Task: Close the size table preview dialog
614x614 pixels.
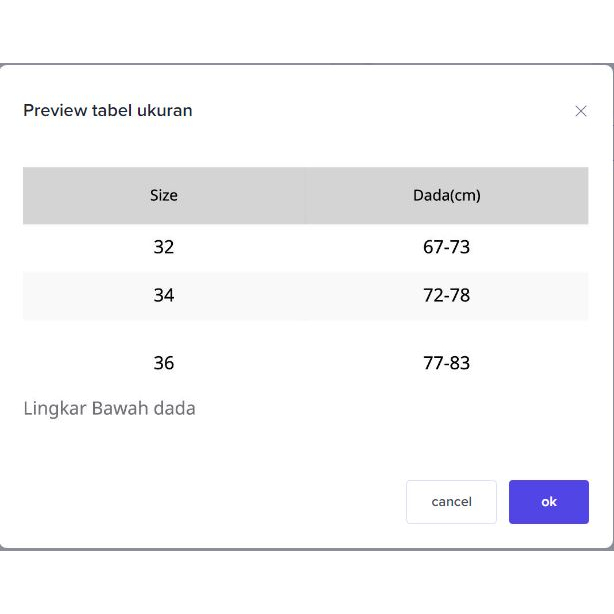Action: pos(581,111)
